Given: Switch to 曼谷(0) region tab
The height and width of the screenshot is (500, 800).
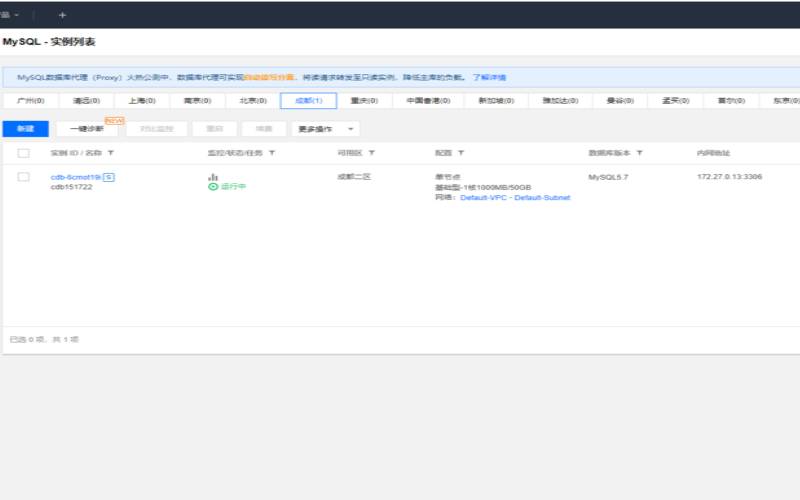Looking at the screenshot, I should coord(620,101).
